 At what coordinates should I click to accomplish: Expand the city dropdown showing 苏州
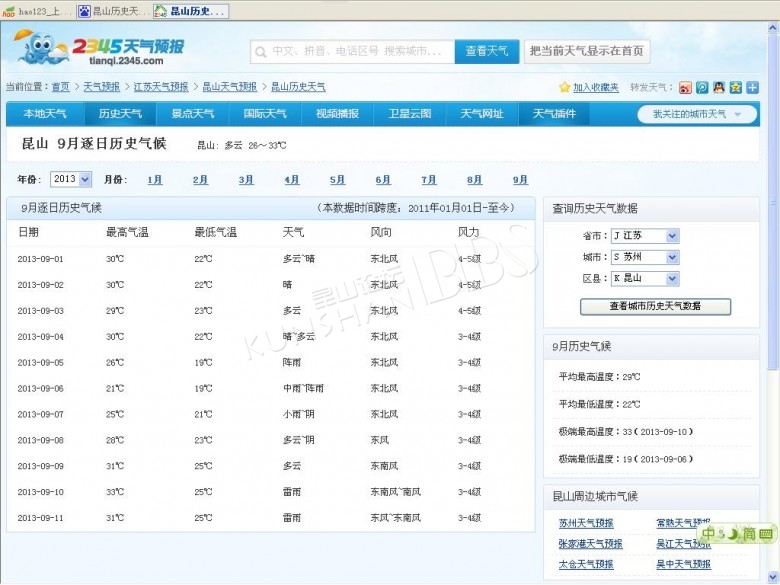click(672, 257)
